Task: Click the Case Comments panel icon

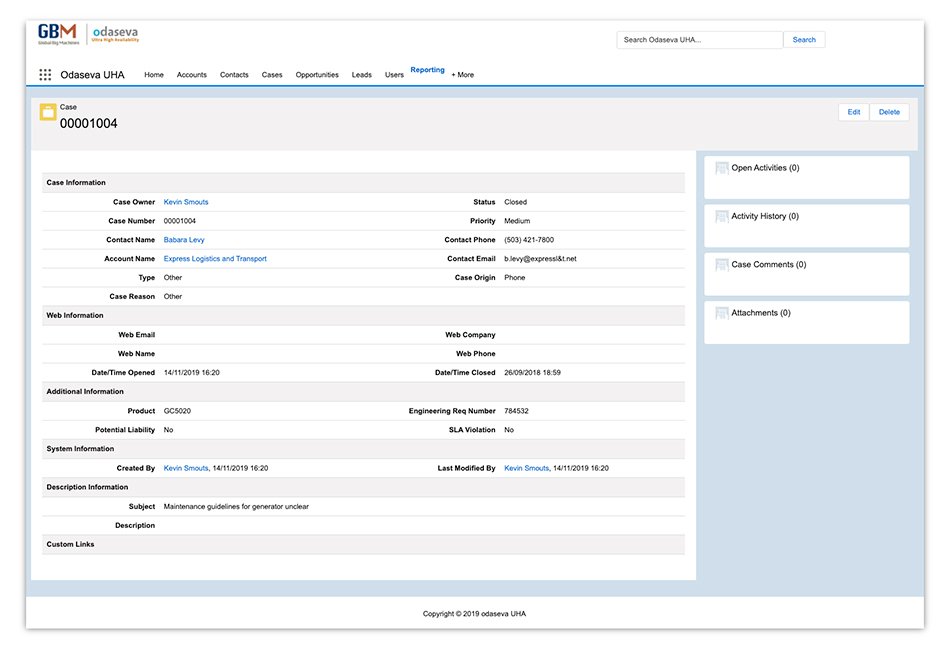Action: (721, 264)
